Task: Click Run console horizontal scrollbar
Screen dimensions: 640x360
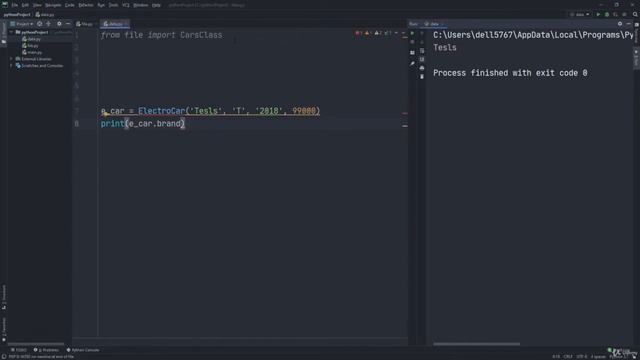Action: pos(476,344)
